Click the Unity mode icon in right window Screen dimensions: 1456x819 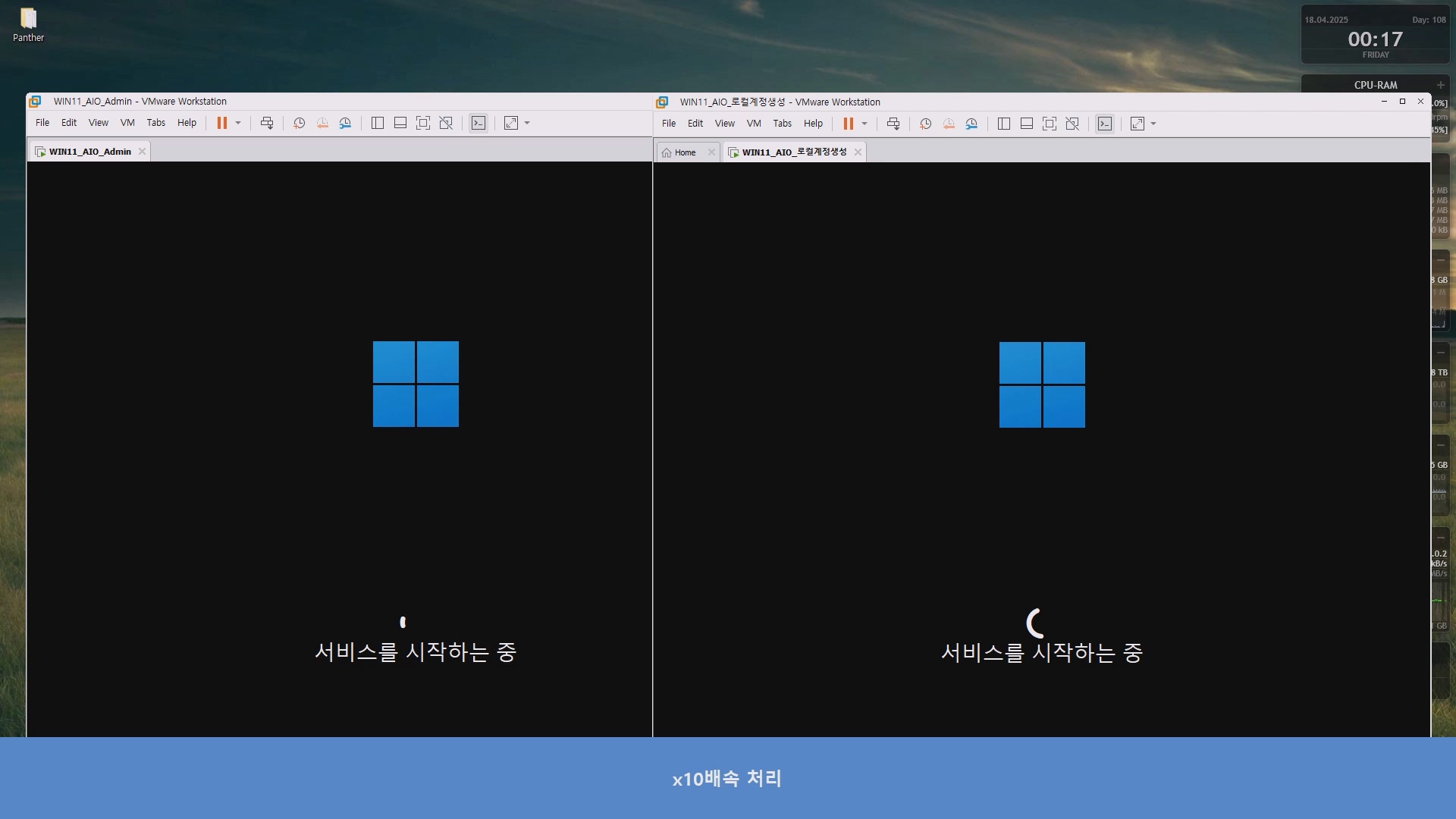pos(1072,124)
